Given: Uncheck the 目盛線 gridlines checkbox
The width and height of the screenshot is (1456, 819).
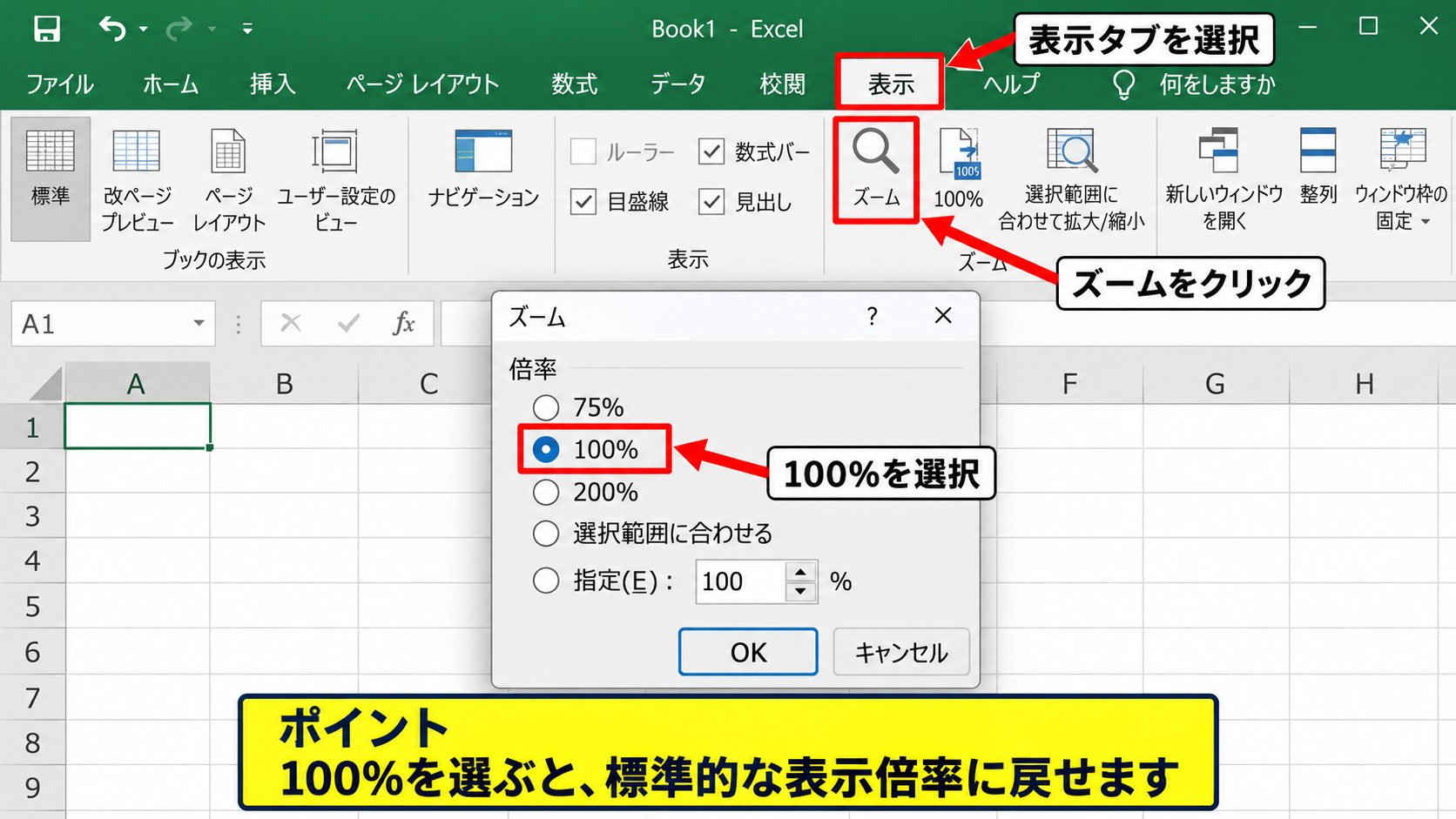Looking at the screenshot, I should click(x=583, y=202).
